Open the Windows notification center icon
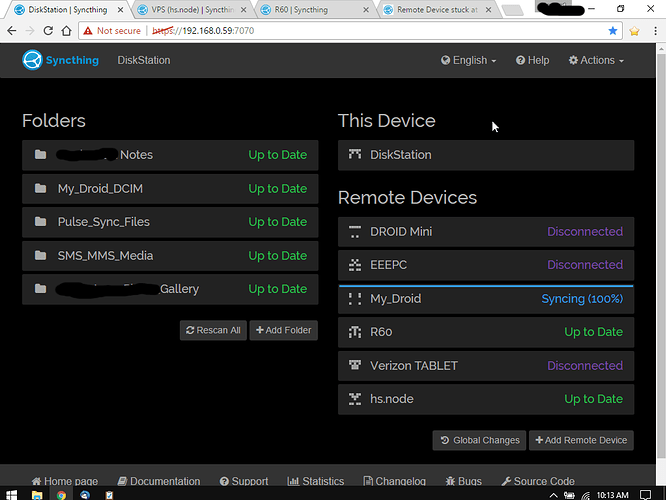Viewport: 666px width, 500px height. coord(646,495)
